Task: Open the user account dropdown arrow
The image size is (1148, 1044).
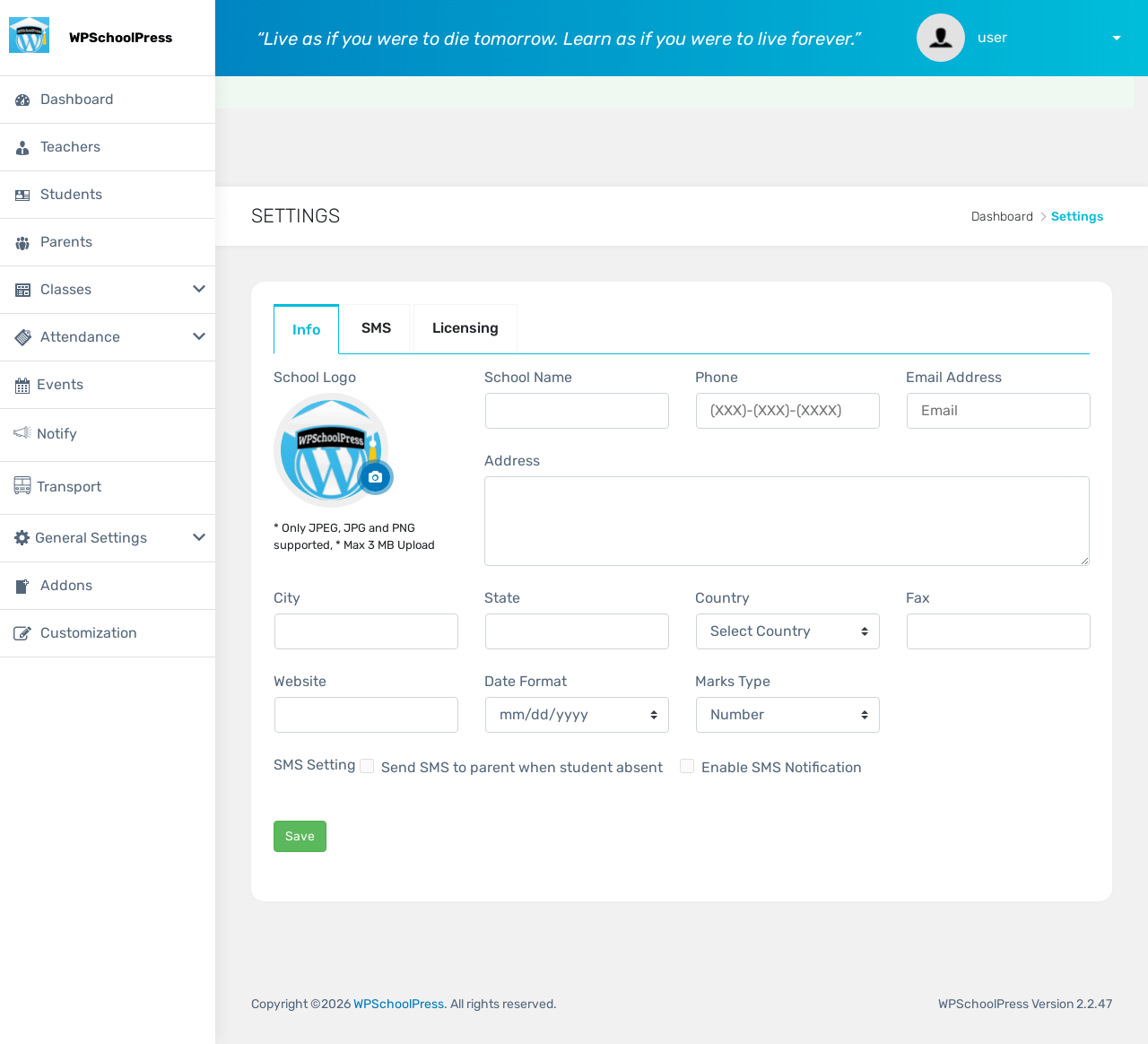Action: tap(1117, 39)
